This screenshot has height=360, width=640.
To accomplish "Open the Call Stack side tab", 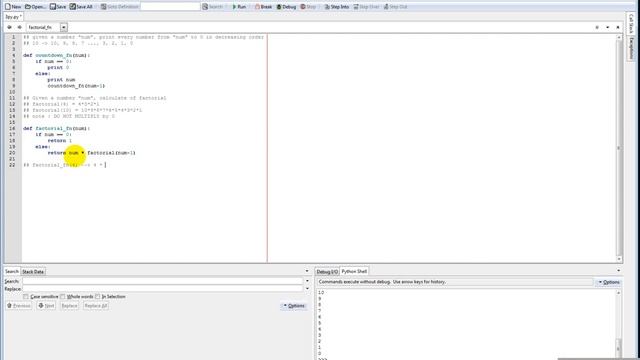I will [x=631, y=23].
